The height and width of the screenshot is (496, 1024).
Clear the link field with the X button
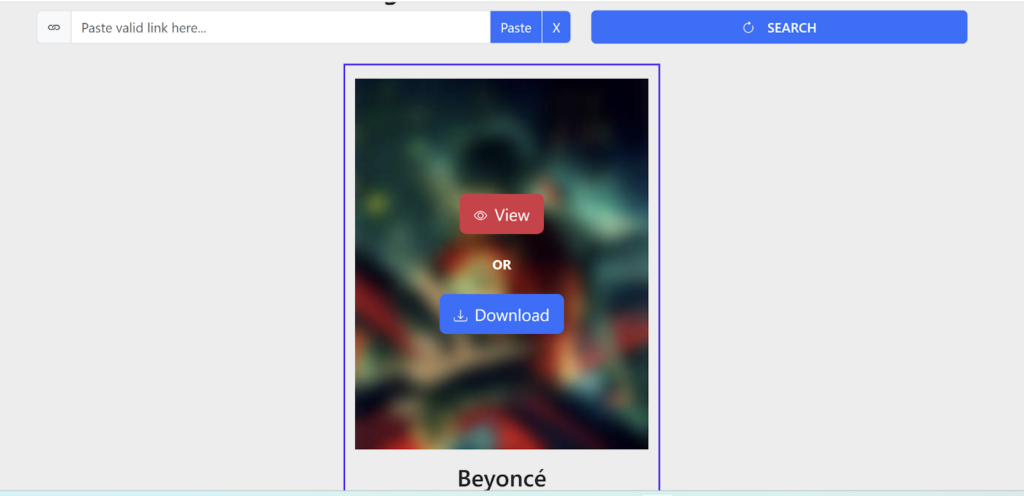point(556,27)
